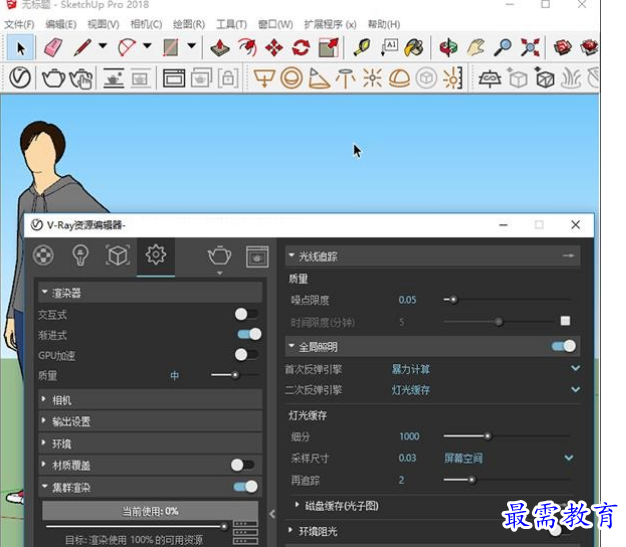
Task: Open the Materials tab in asset editor
Action: tap(44, 256)
